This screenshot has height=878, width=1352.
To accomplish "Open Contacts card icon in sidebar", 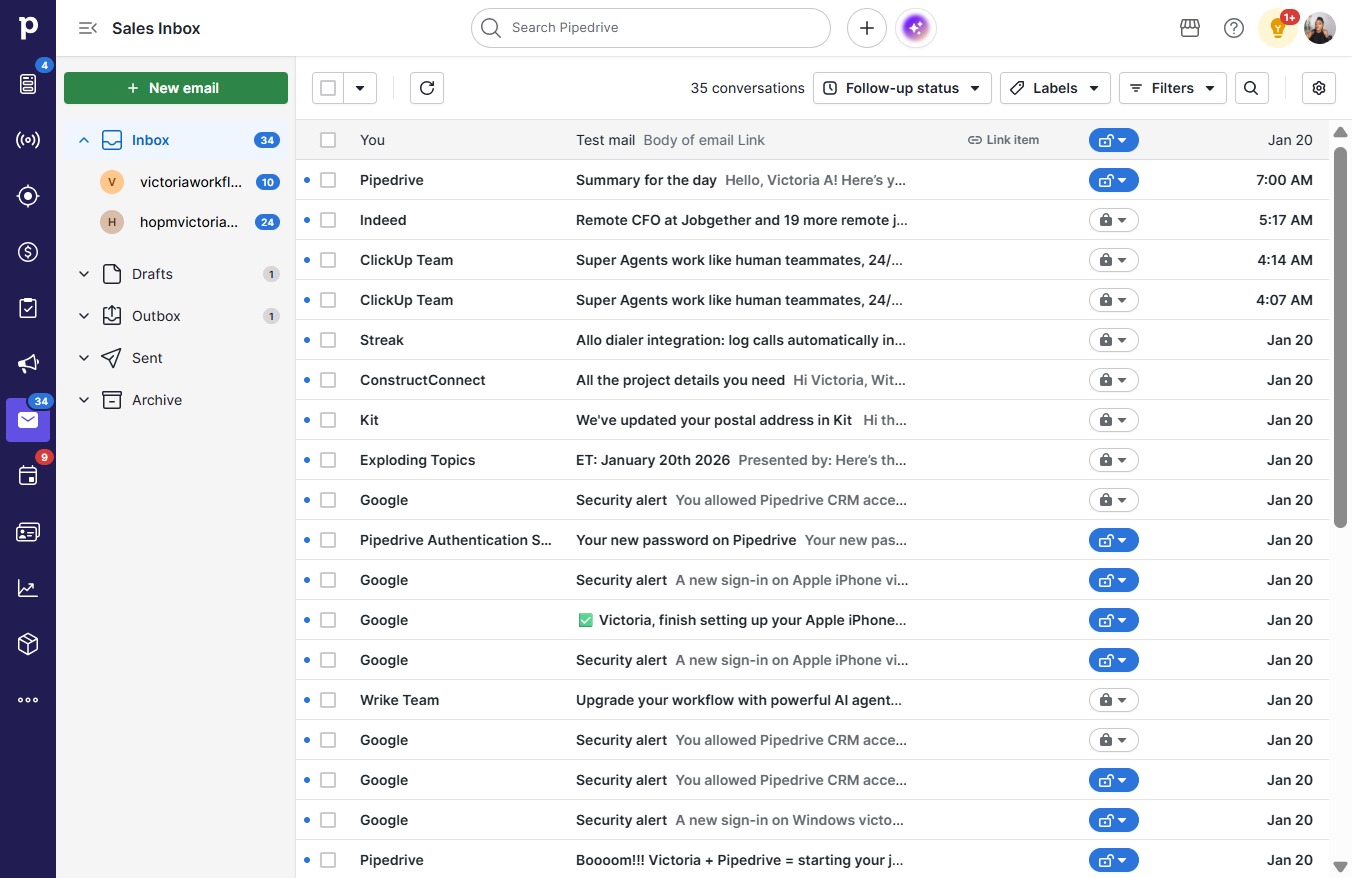I will (28, 532).
